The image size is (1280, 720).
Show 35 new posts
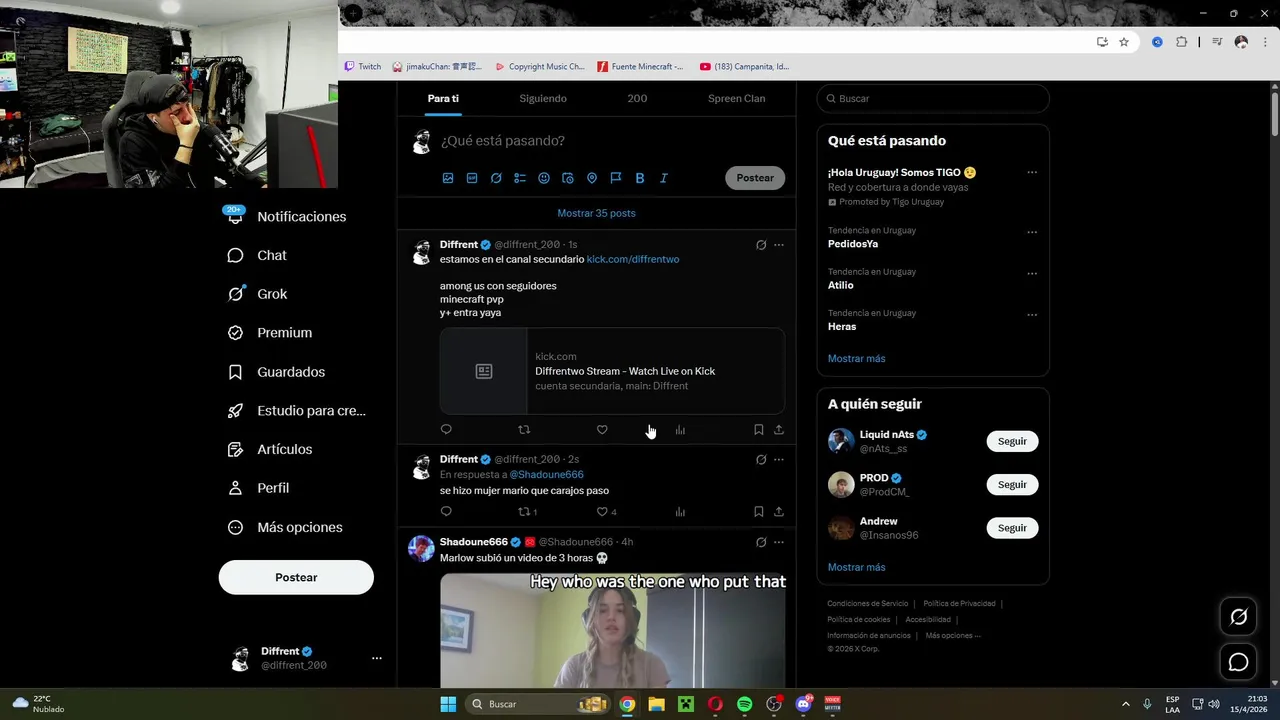pos(596,213)
